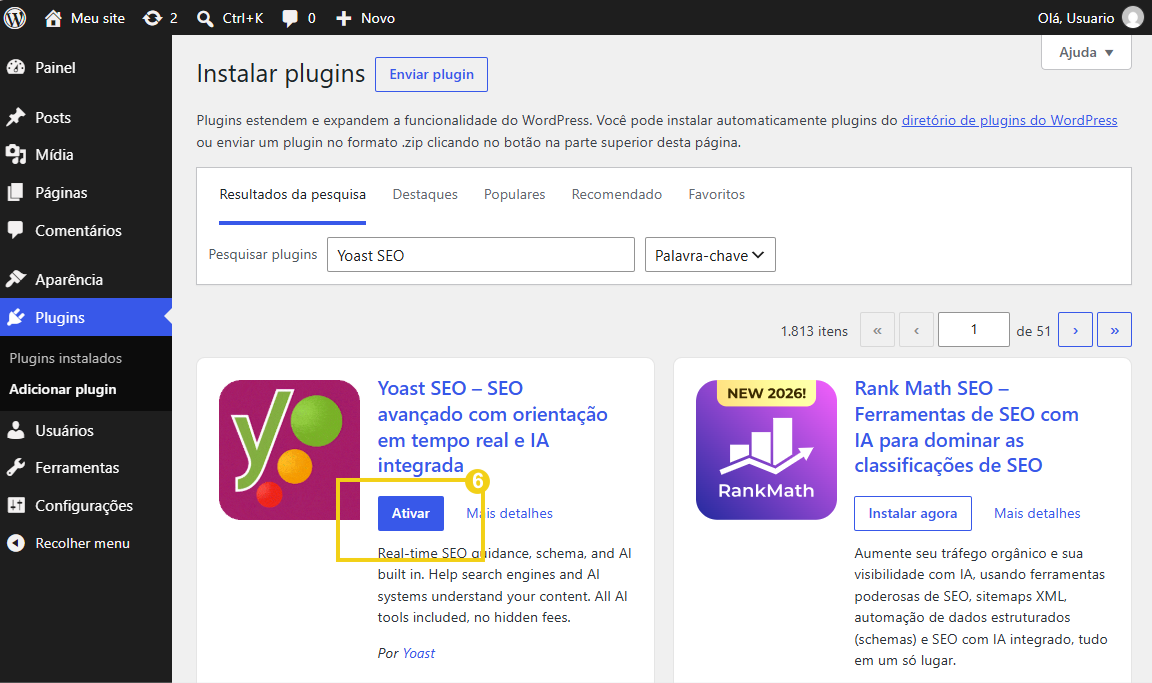Open Plugins instalados submenu item
Image resolution: width=1152 pixels, height=683 pixels.
[x=65, y=358]
